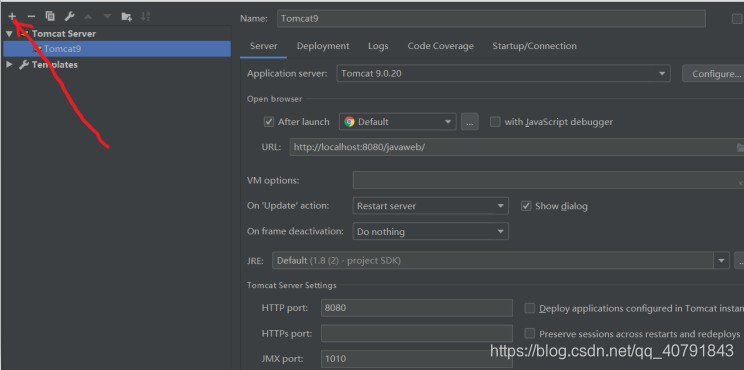Viewport: 744px width, 370px height.
Task: Click the URL input field
Action: click(x=517, y=148)
